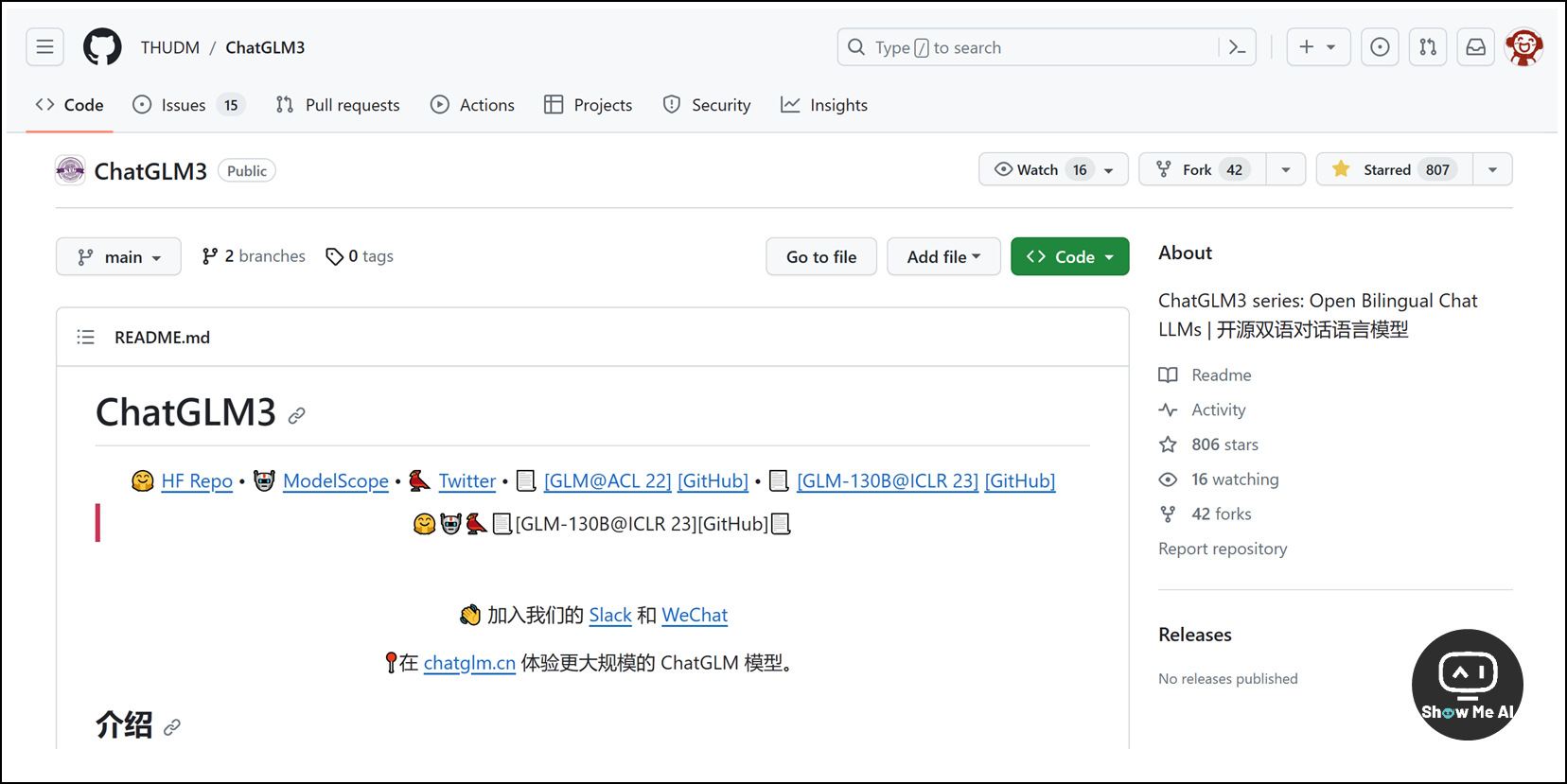Click the tag icon beside 0 tags

(334, 256)
